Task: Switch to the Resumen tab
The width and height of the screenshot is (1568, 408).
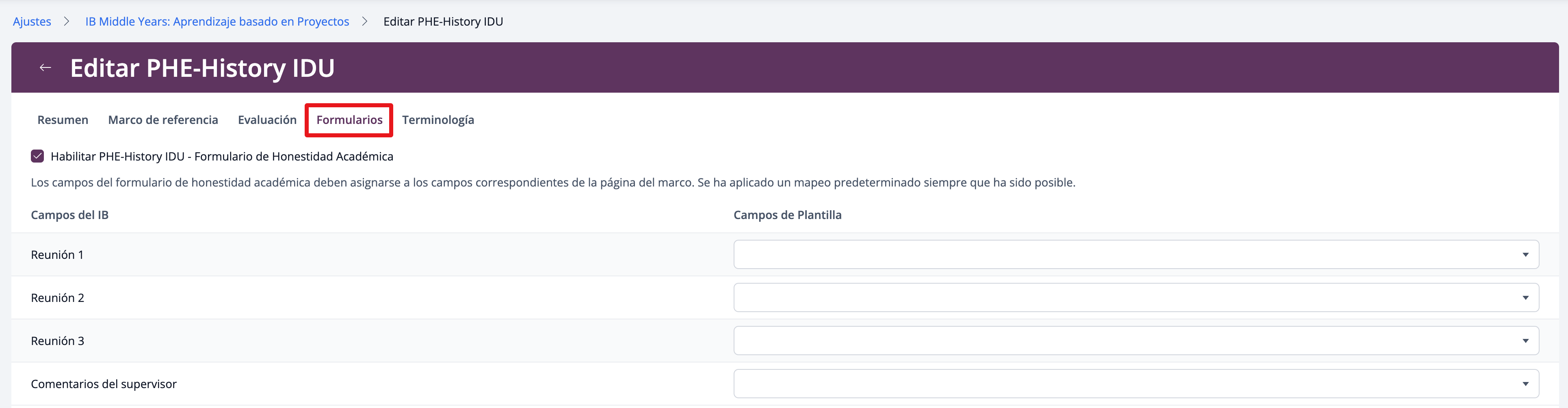Action: coord(63,120)
